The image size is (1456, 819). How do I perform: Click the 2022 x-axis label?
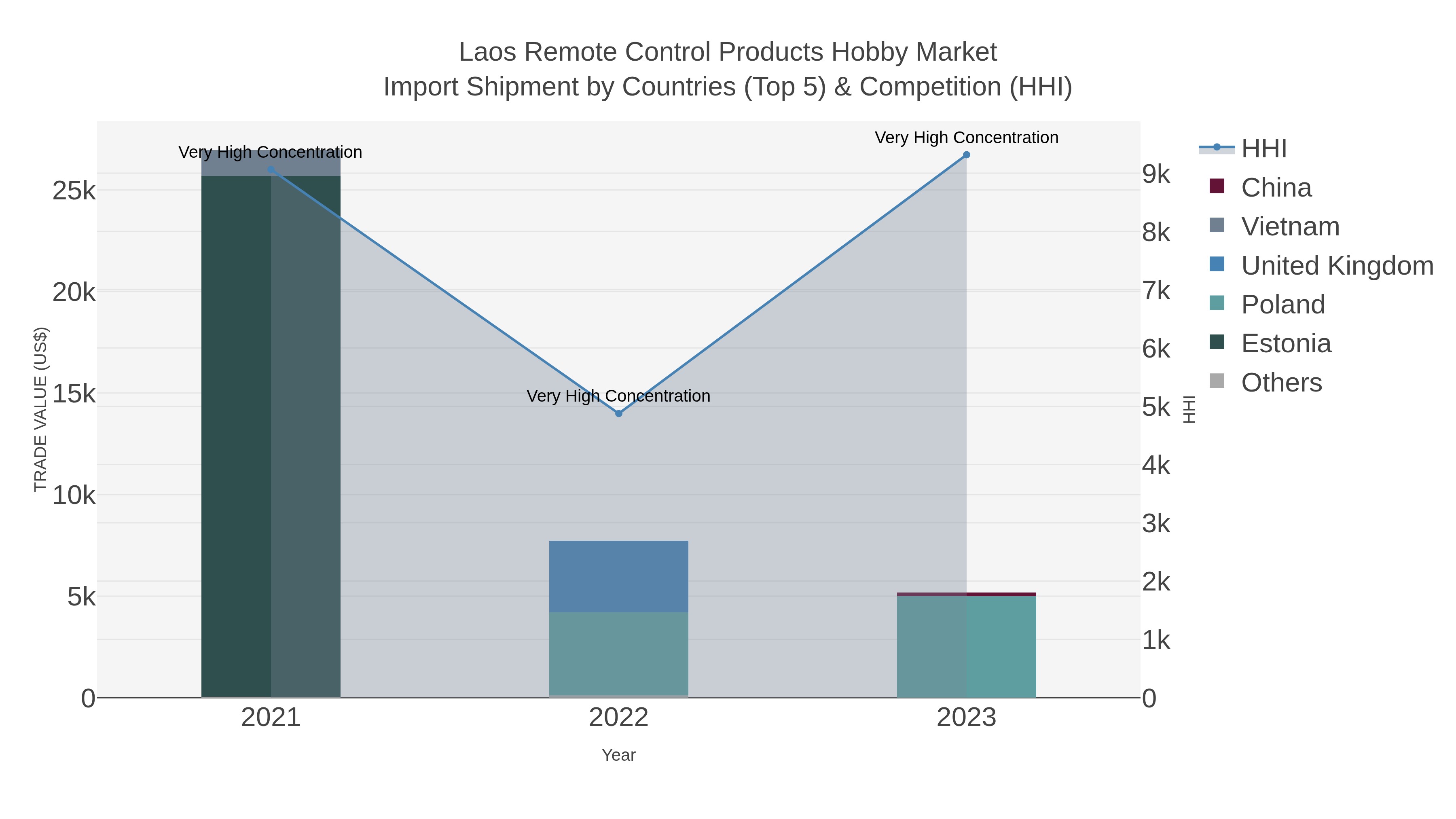[x=618, y=718]
